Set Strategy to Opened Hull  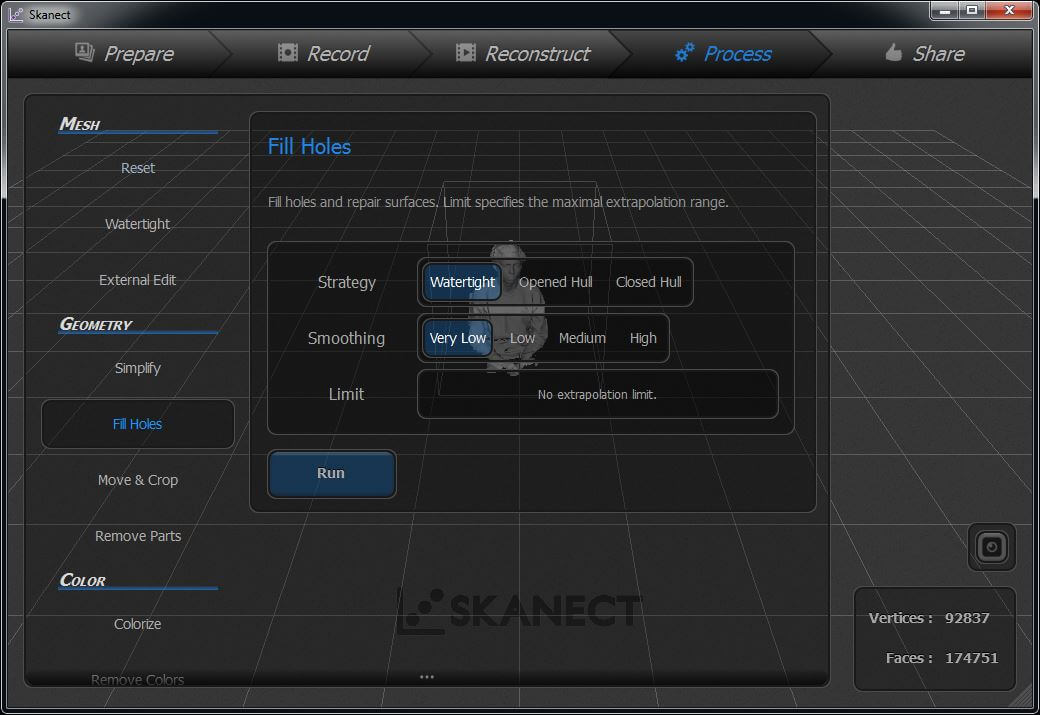pyautogui.click(x=556, y=282)
